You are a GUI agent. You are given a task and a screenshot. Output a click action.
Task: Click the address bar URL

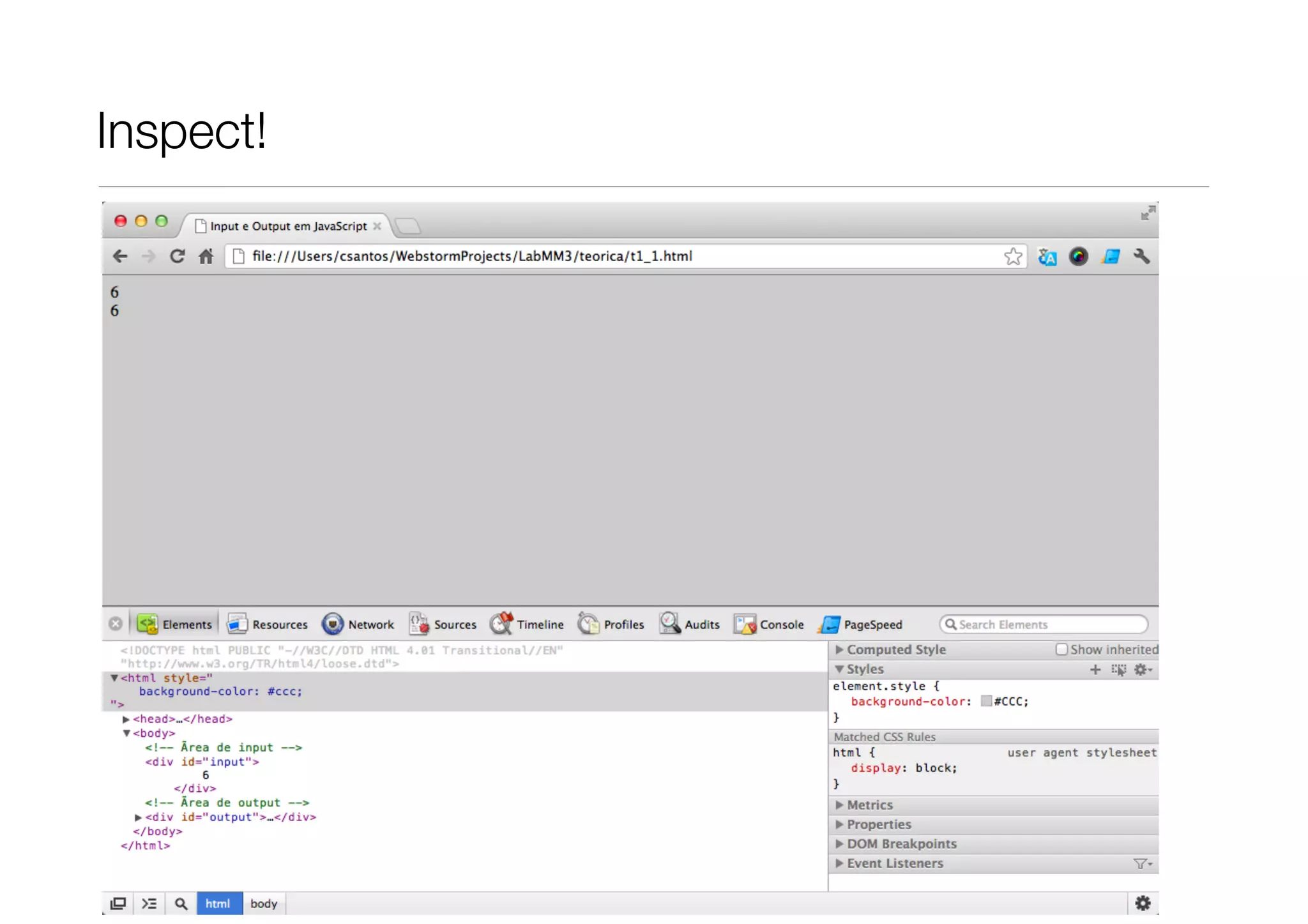pyautogui.click(x=472, y=256)
